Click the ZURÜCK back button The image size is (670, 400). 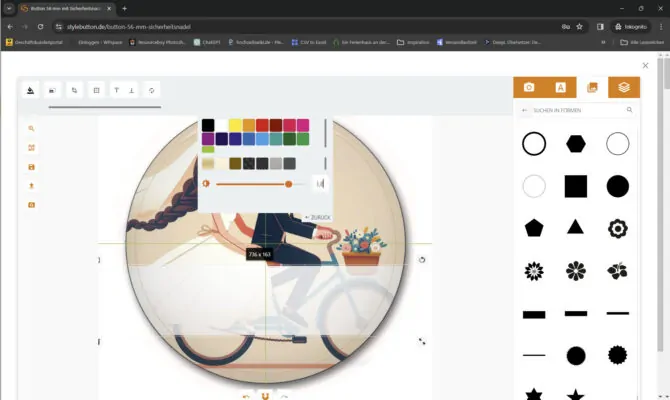point(317,218)
